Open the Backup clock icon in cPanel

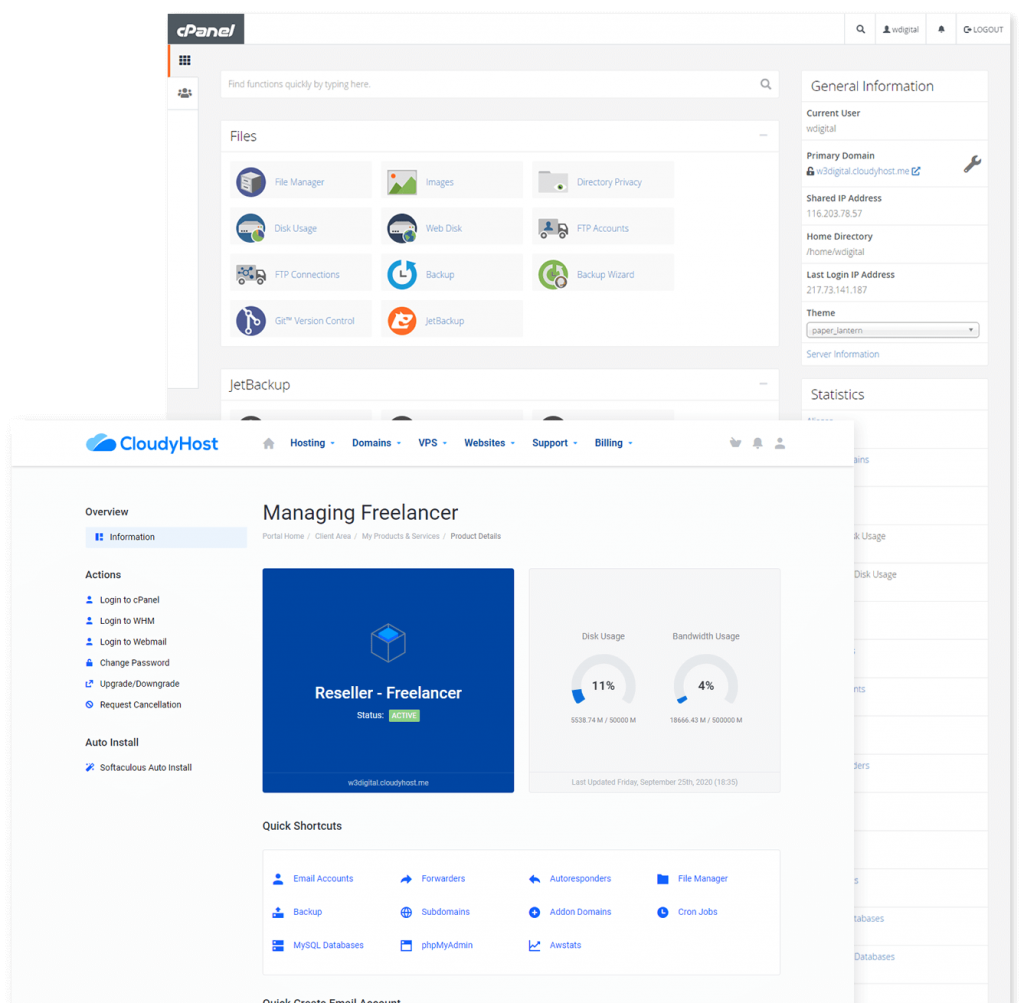click(x=402, y=275)
